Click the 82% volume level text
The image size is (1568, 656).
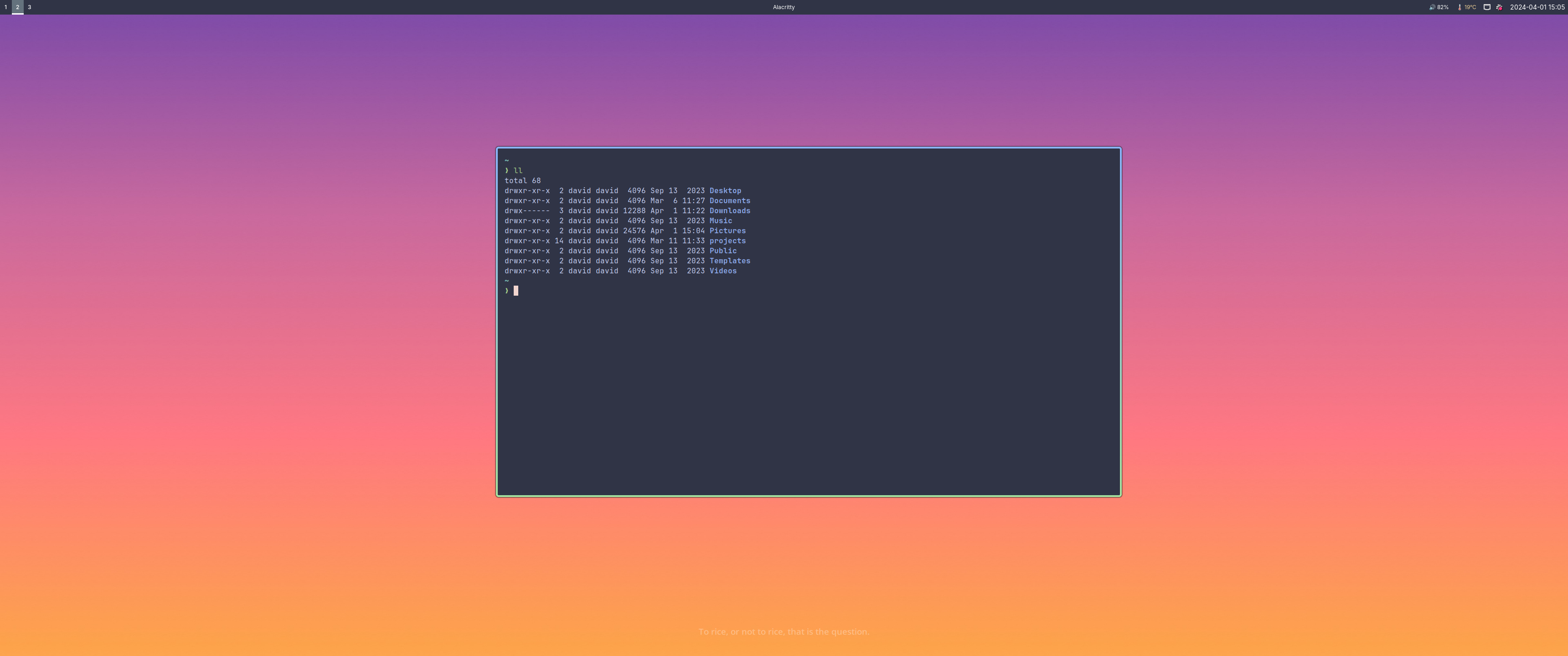(x=1443, y=7)
